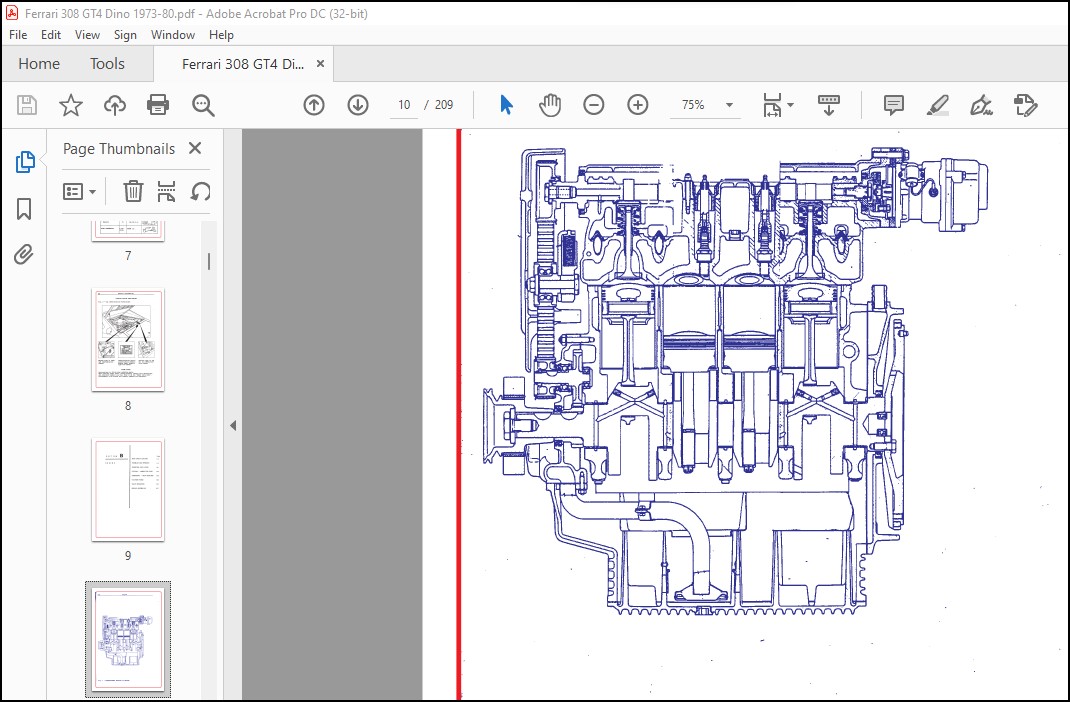Go to next page arrow

pyautogui.click(x=358, y=105)
